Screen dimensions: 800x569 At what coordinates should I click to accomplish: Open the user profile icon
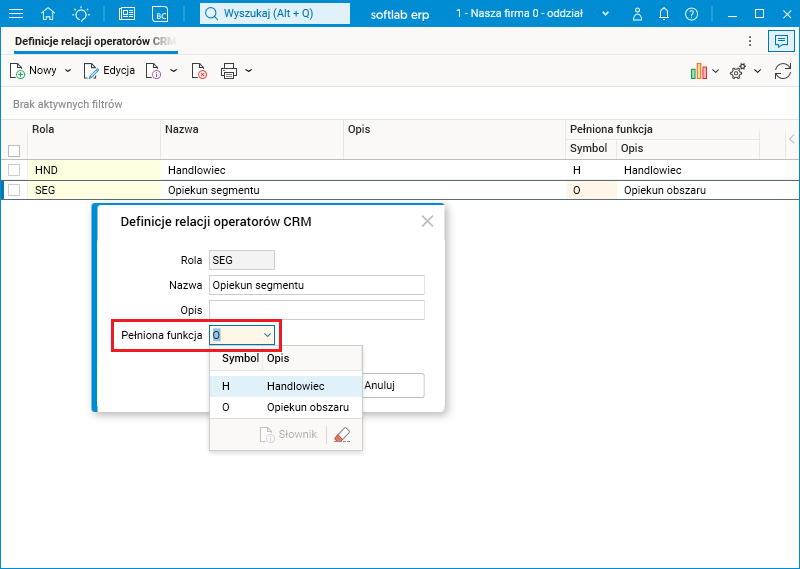[x=637, y=14]
